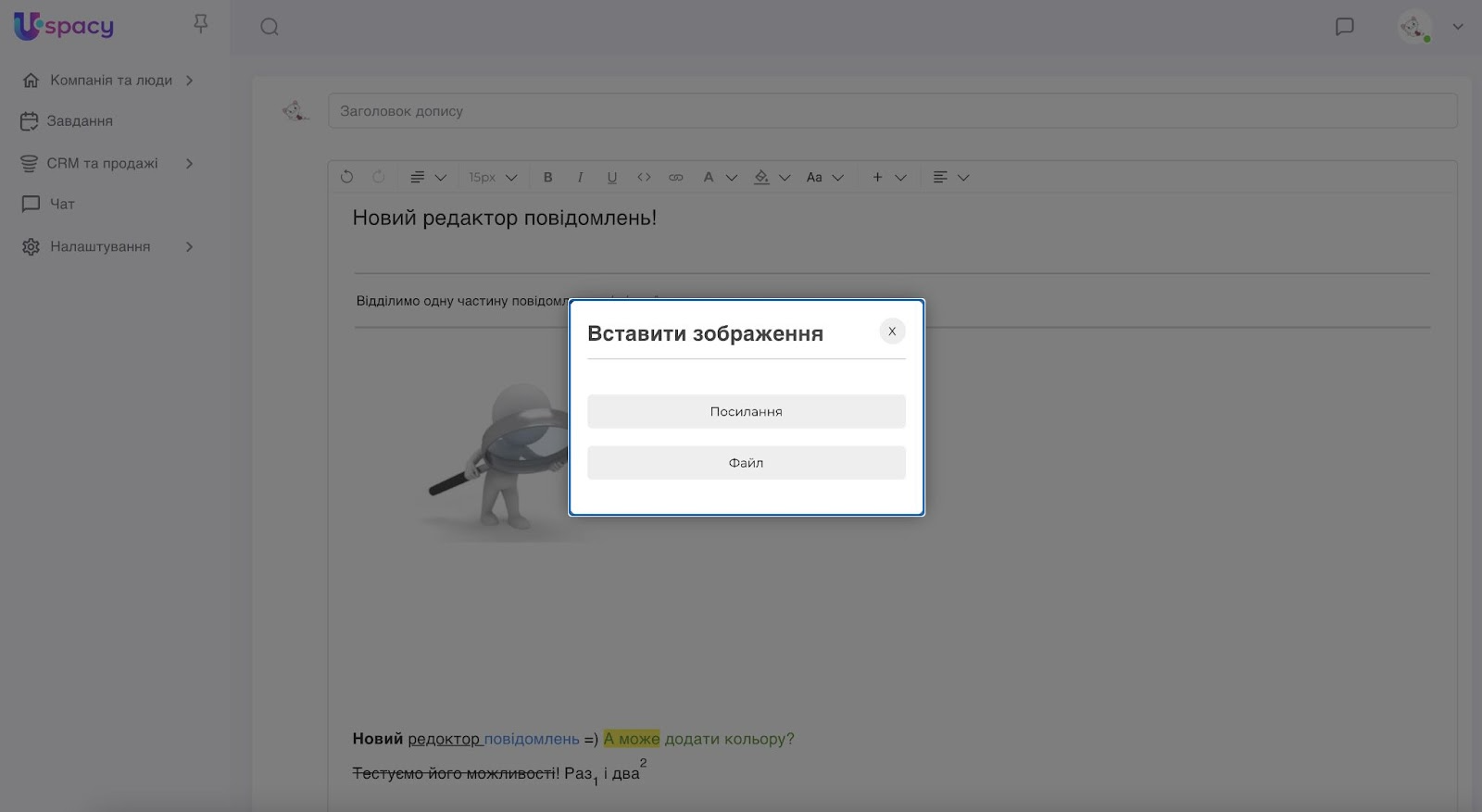
Task: Click the insert link chain icon
Action: click(676, 177)
